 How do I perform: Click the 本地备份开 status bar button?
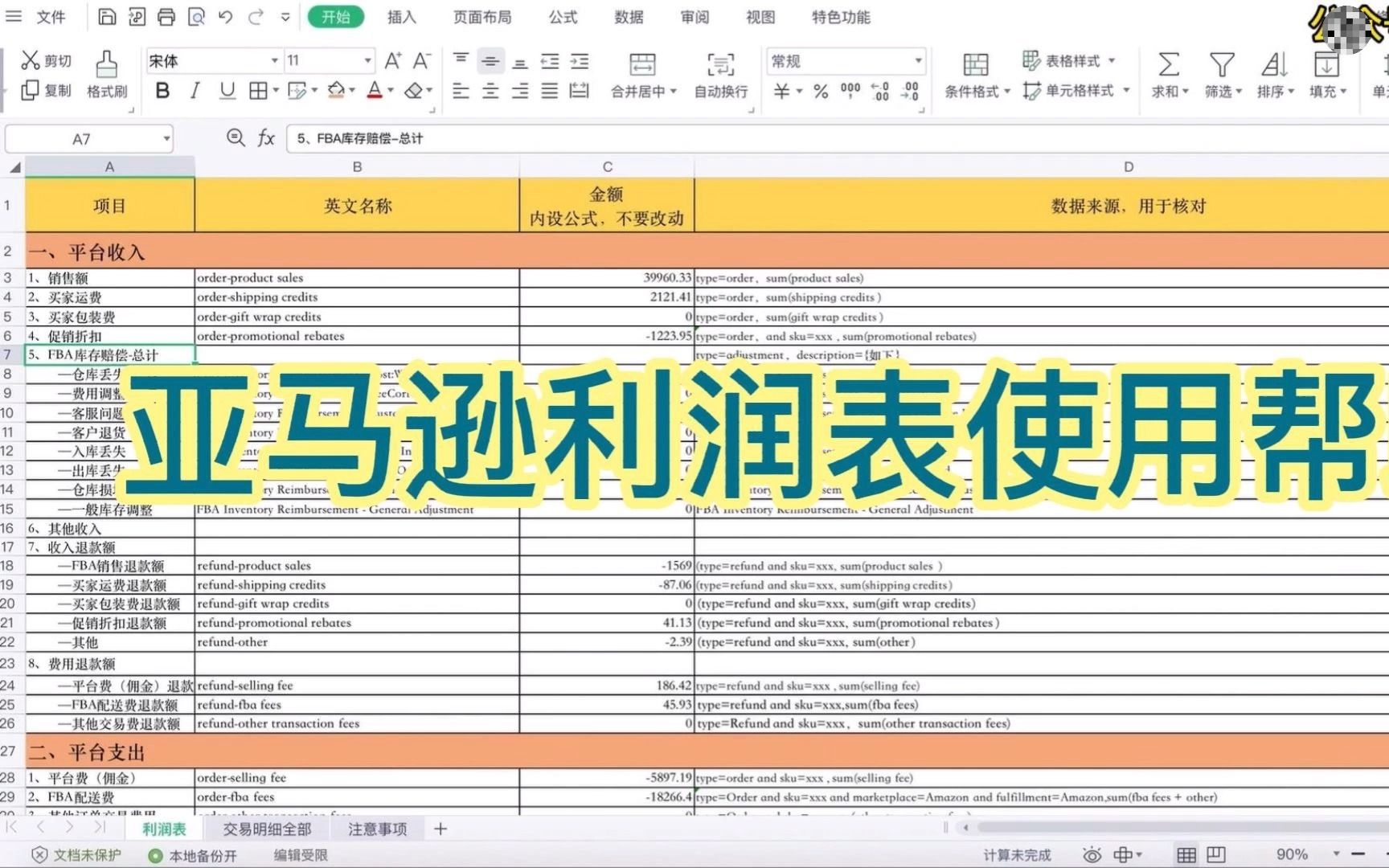(x=193, y=855)
